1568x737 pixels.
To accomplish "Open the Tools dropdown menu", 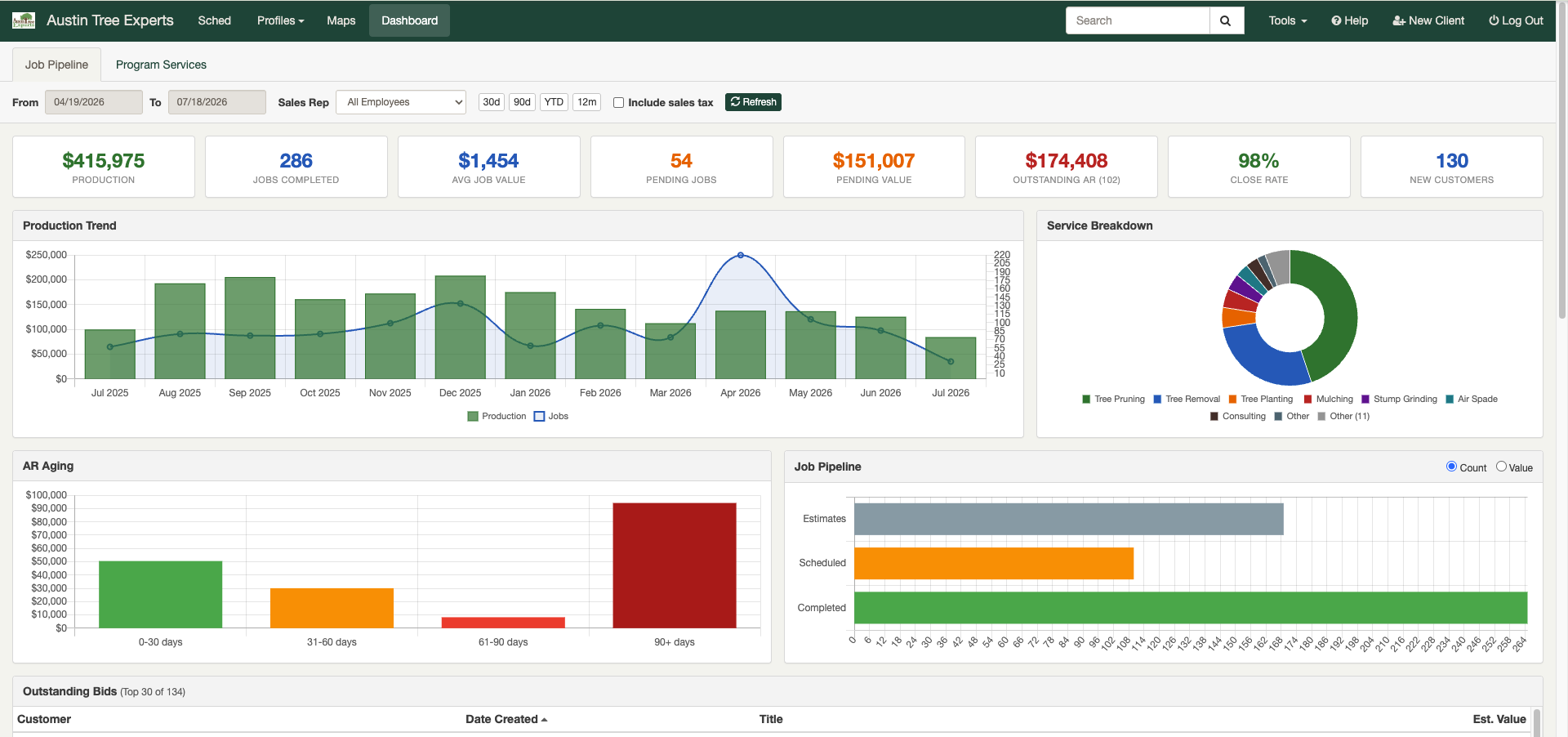I will click(1288, 20).
